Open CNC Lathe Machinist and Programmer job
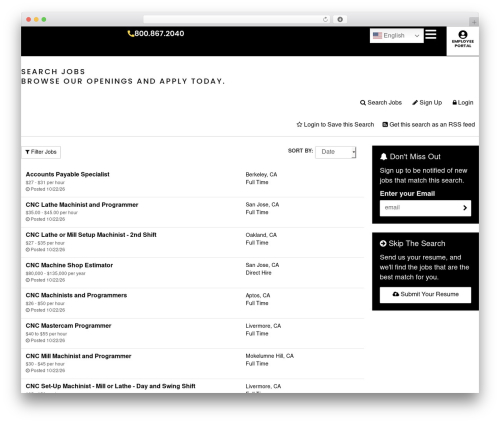 (x=82, y=205)
